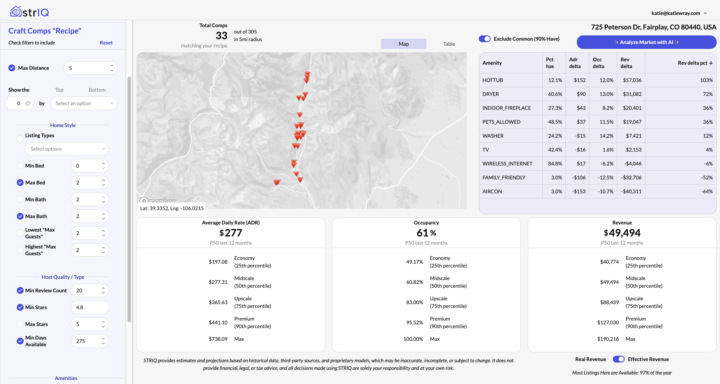This screenshot has height=384, width=720.
Task: Click Reset filters link
Action: click(106, 43)
